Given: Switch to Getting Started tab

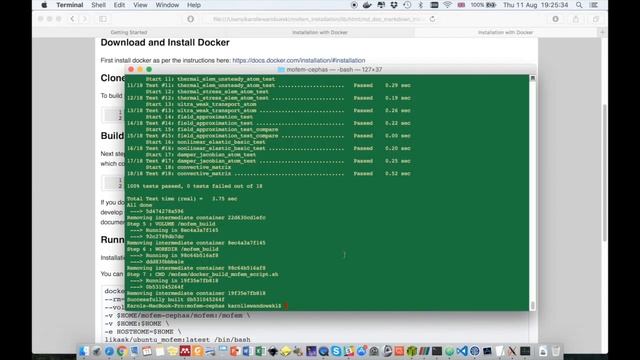Looking at the screenshot, I should click(x=129, y=32).
